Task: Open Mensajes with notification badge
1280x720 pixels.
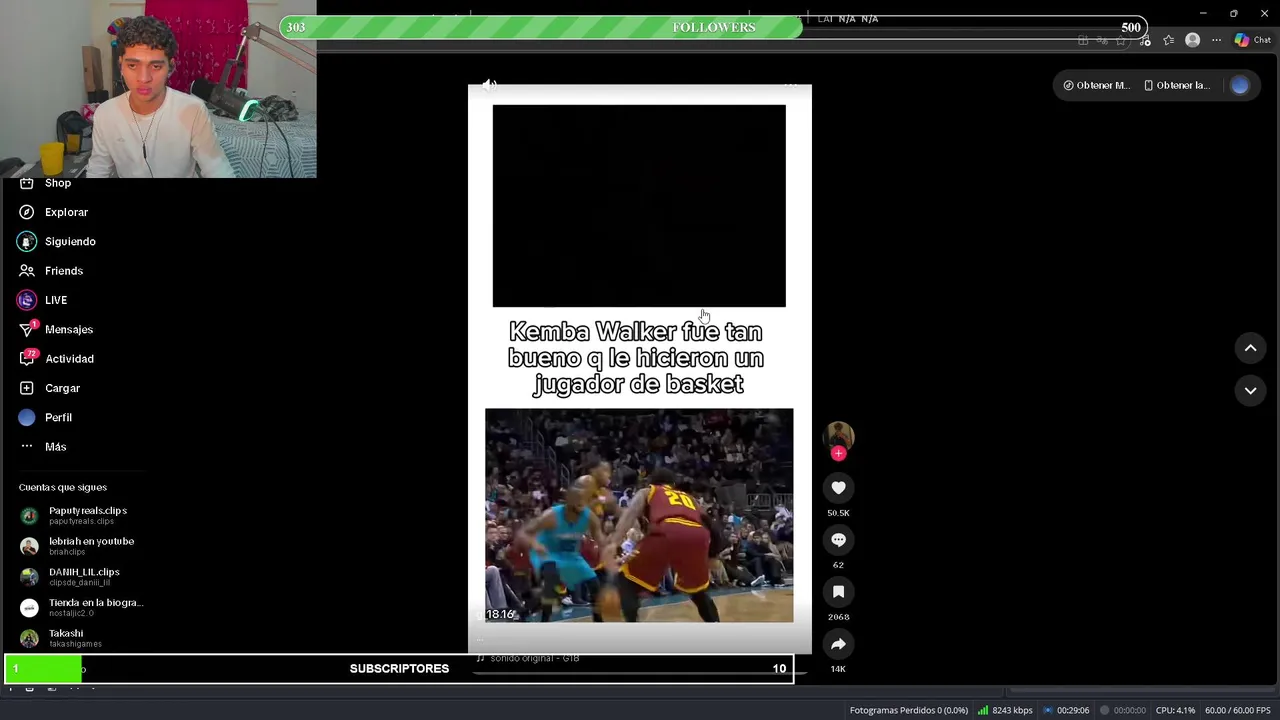Action: [56, 329]
